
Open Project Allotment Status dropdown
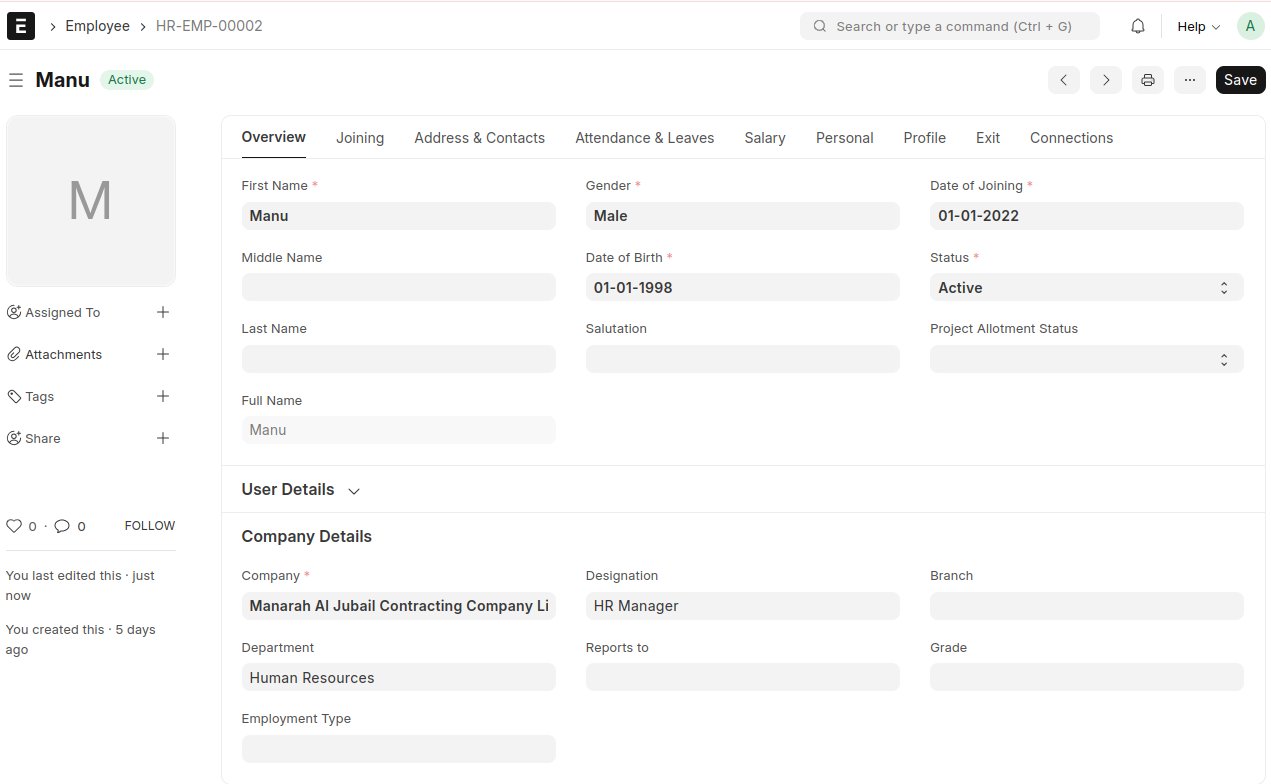click(x=1086, y=359)
